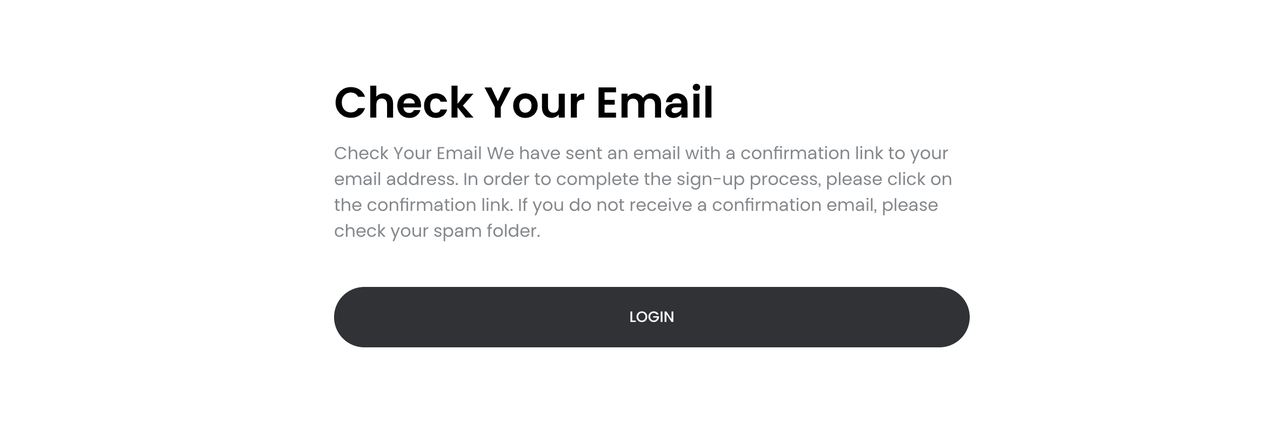This screenshot has height=425, width=1280.
Task: Click the last line "check your spam folder."
Action: tap(437, 232)
